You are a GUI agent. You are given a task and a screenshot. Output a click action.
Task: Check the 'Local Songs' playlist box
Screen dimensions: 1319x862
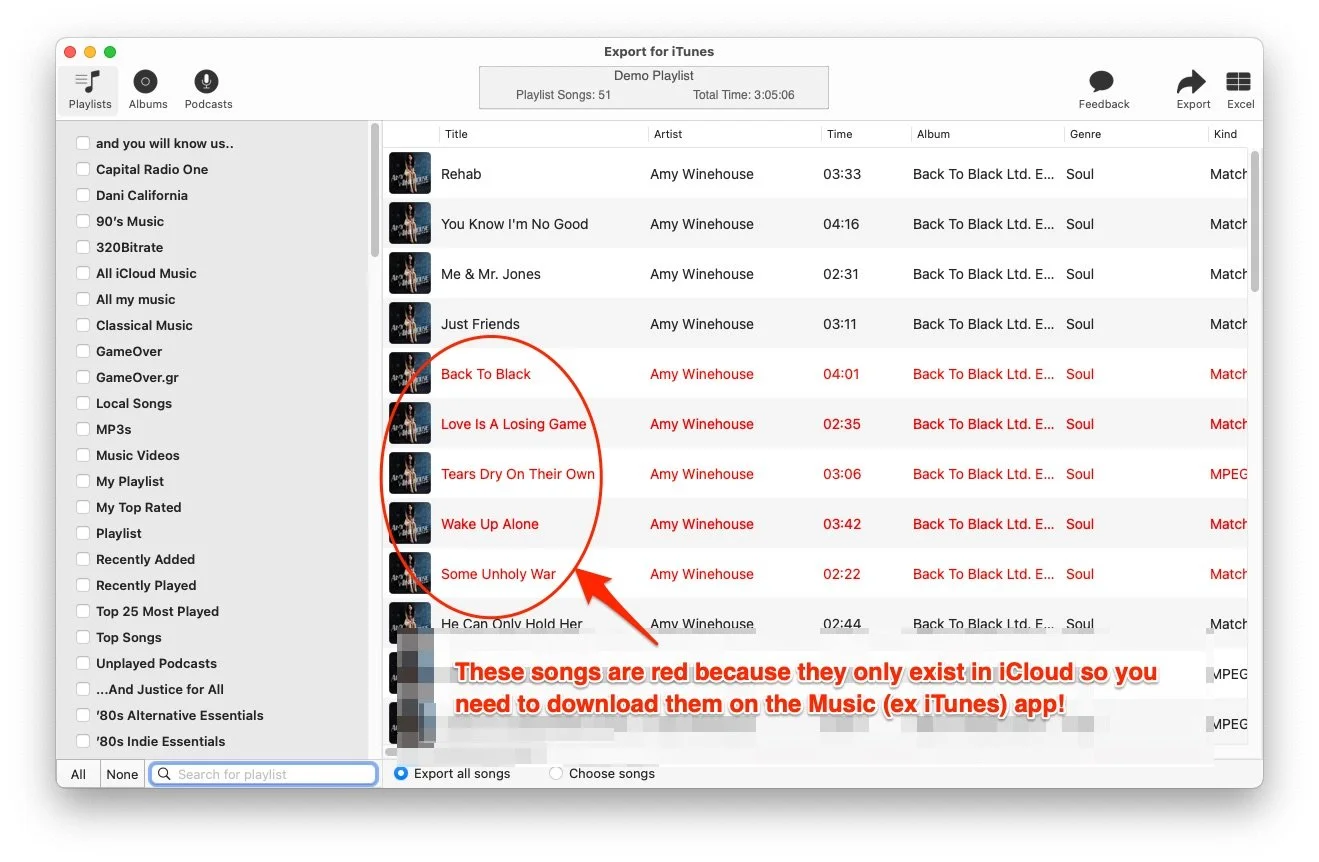coord(83,403)
